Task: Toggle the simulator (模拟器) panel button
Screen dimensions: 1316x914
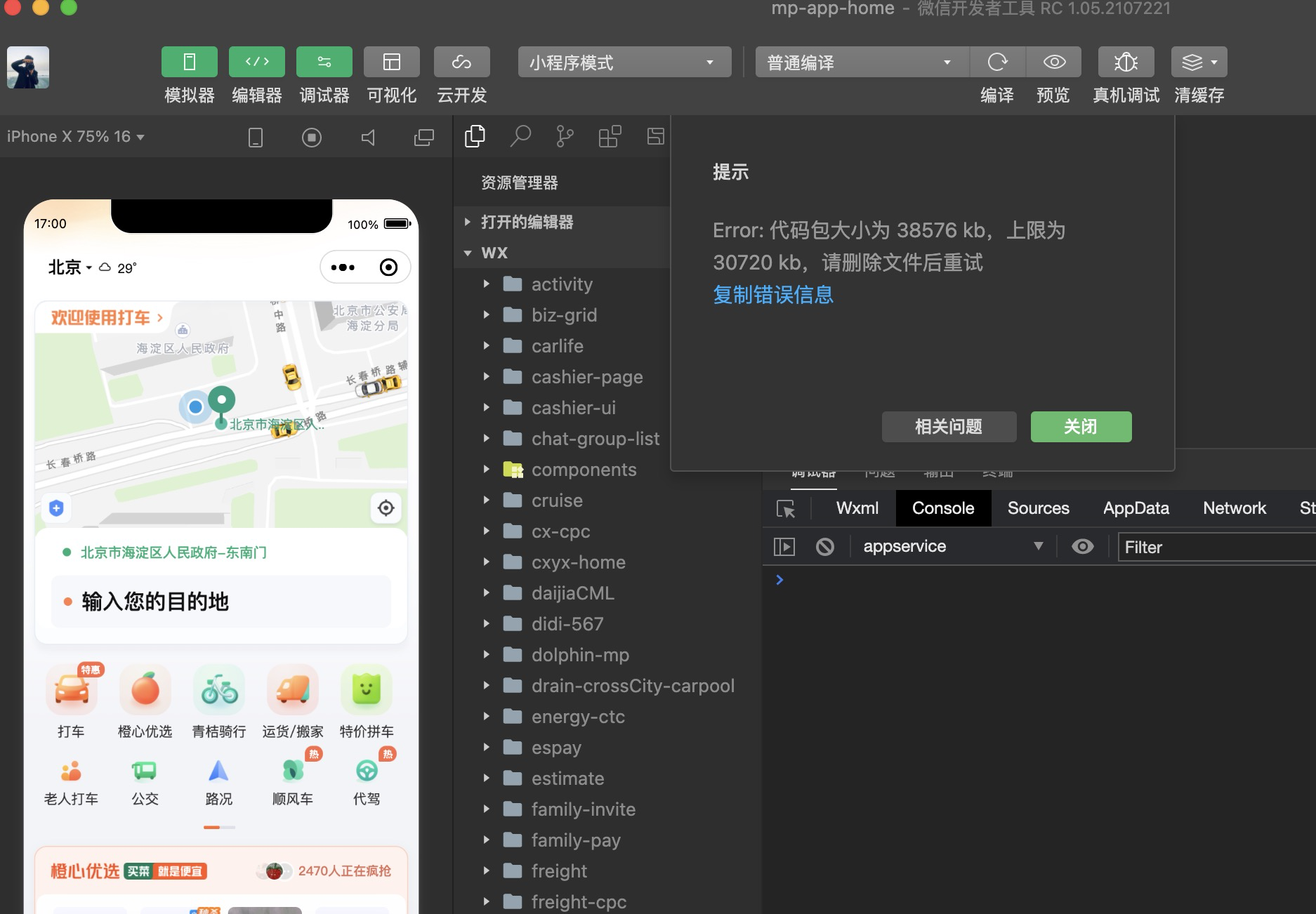Action: pyautogui.click(x=189, y=62)
